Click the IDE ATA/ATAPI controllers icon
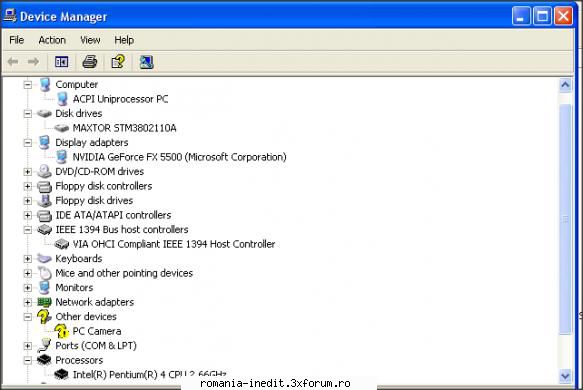This screenshot has height=390, width=583. (44, 215)
